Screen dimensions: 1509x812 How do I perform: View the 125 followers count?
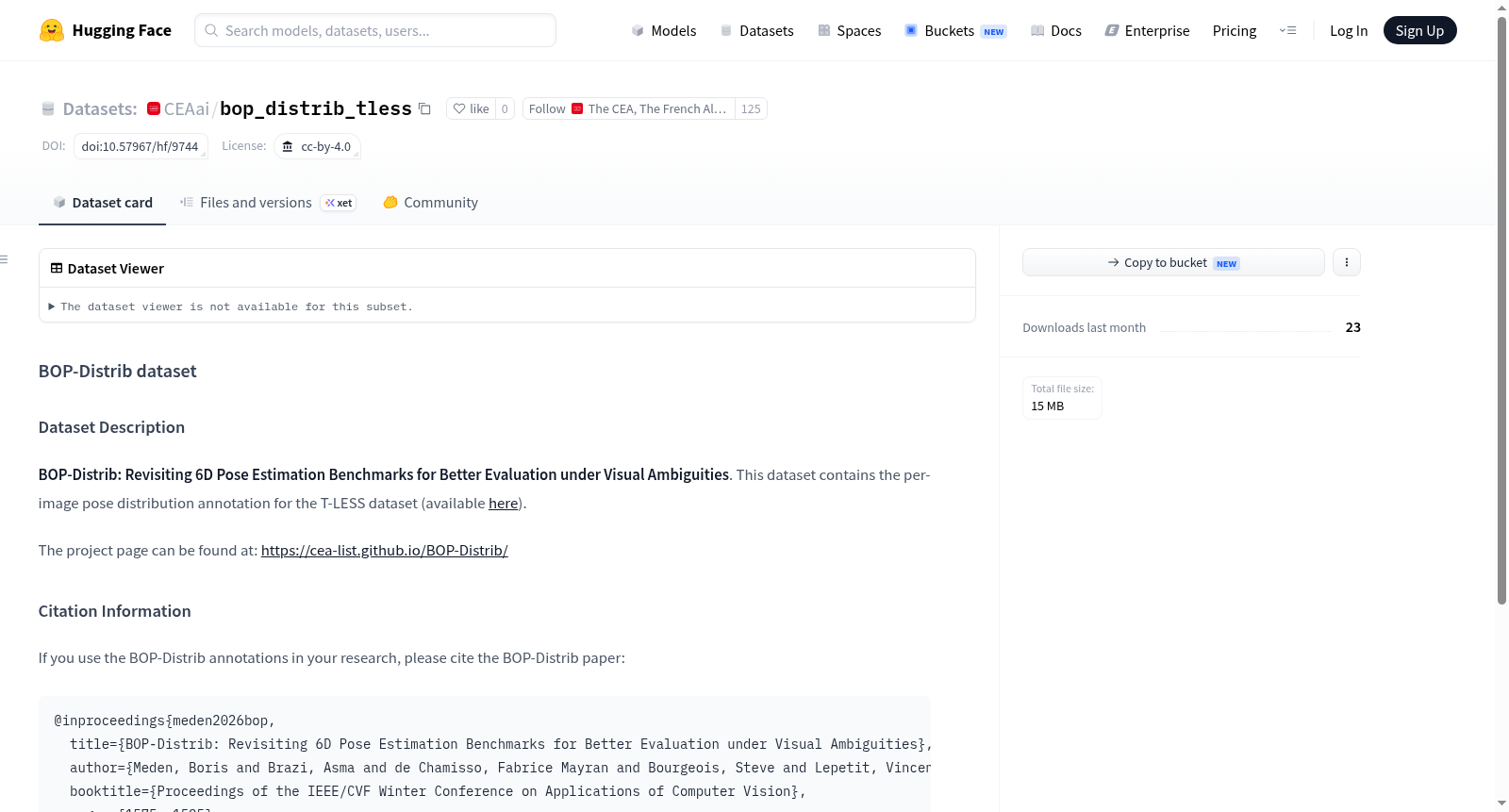click(751, 108)
